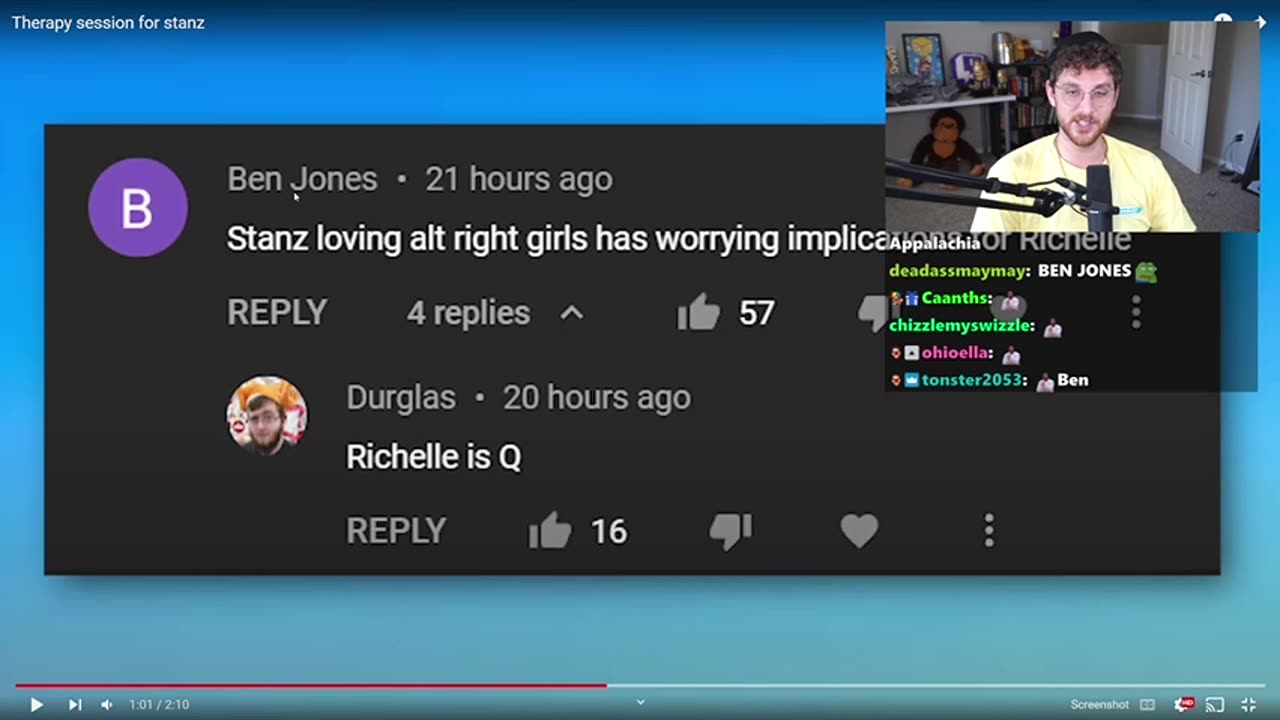Open Durglas's profile avatar

click(x=267, y=416)
